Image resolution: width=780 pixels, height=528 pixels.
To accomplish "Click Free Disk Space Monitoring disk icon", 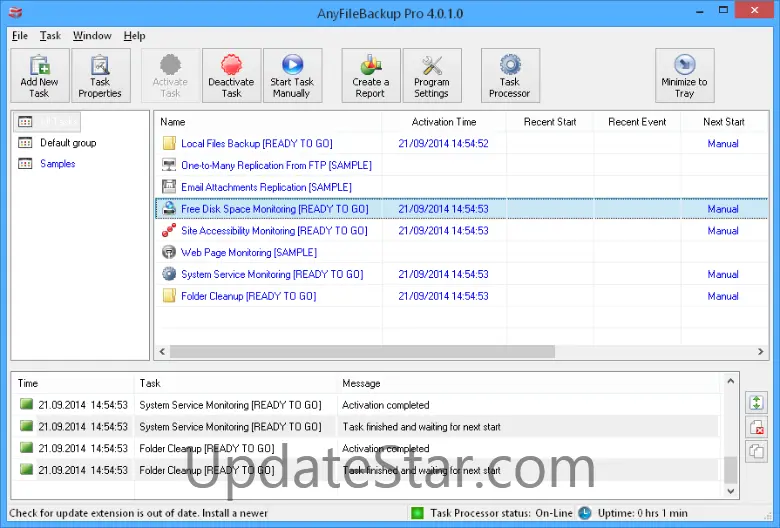I will tap(169, 209).
